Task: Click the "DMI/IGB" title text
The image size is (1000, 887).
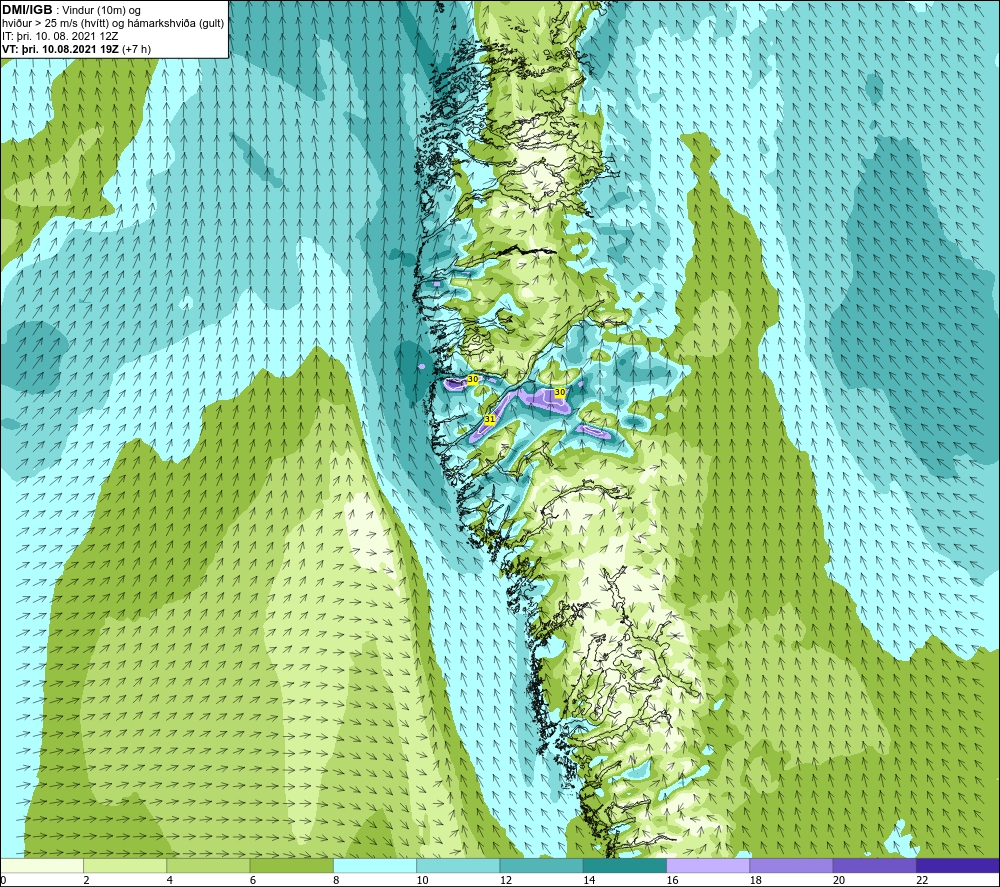Action: click(27, 10)
